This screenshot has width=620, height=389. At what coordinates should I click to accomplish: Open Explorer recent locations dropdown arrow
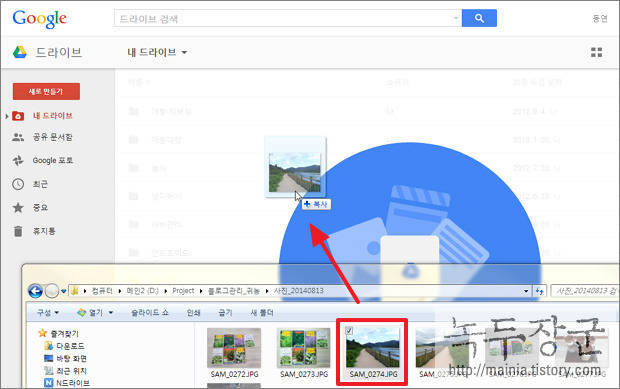click(63, 291)
